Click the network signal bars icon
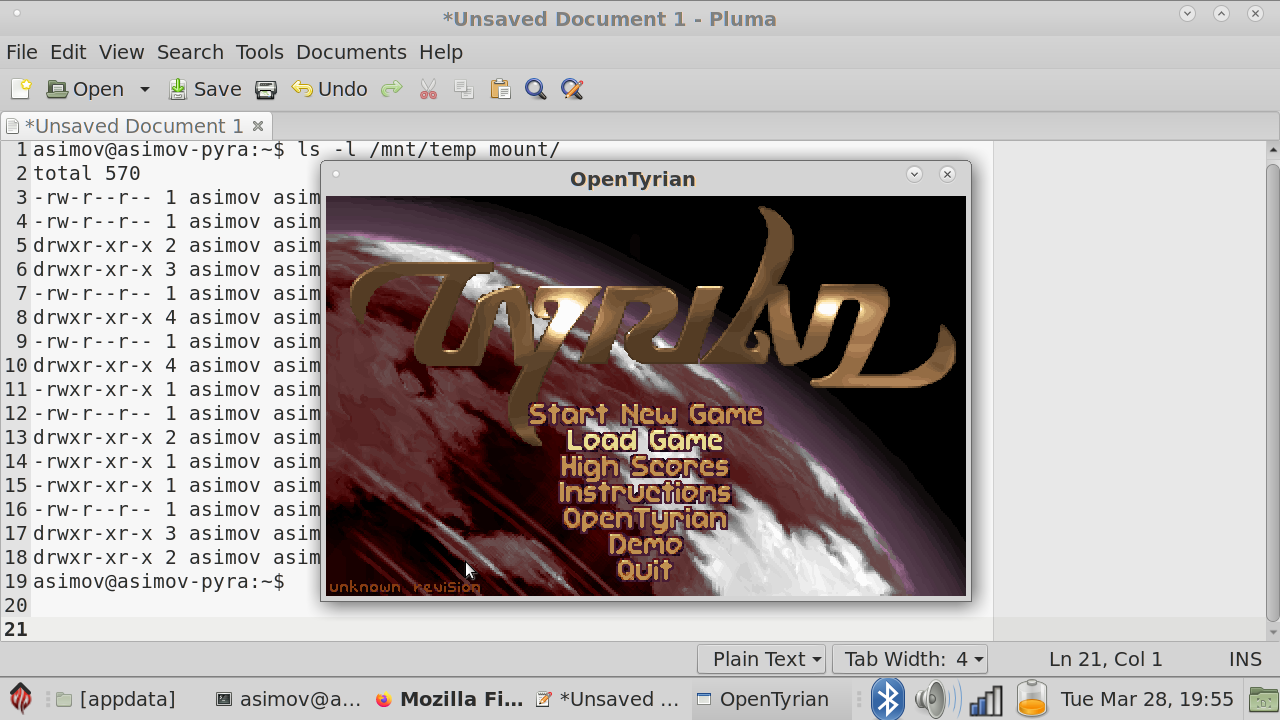Image resolution: width=1280 pixels, height=720 pixels. 985,699
